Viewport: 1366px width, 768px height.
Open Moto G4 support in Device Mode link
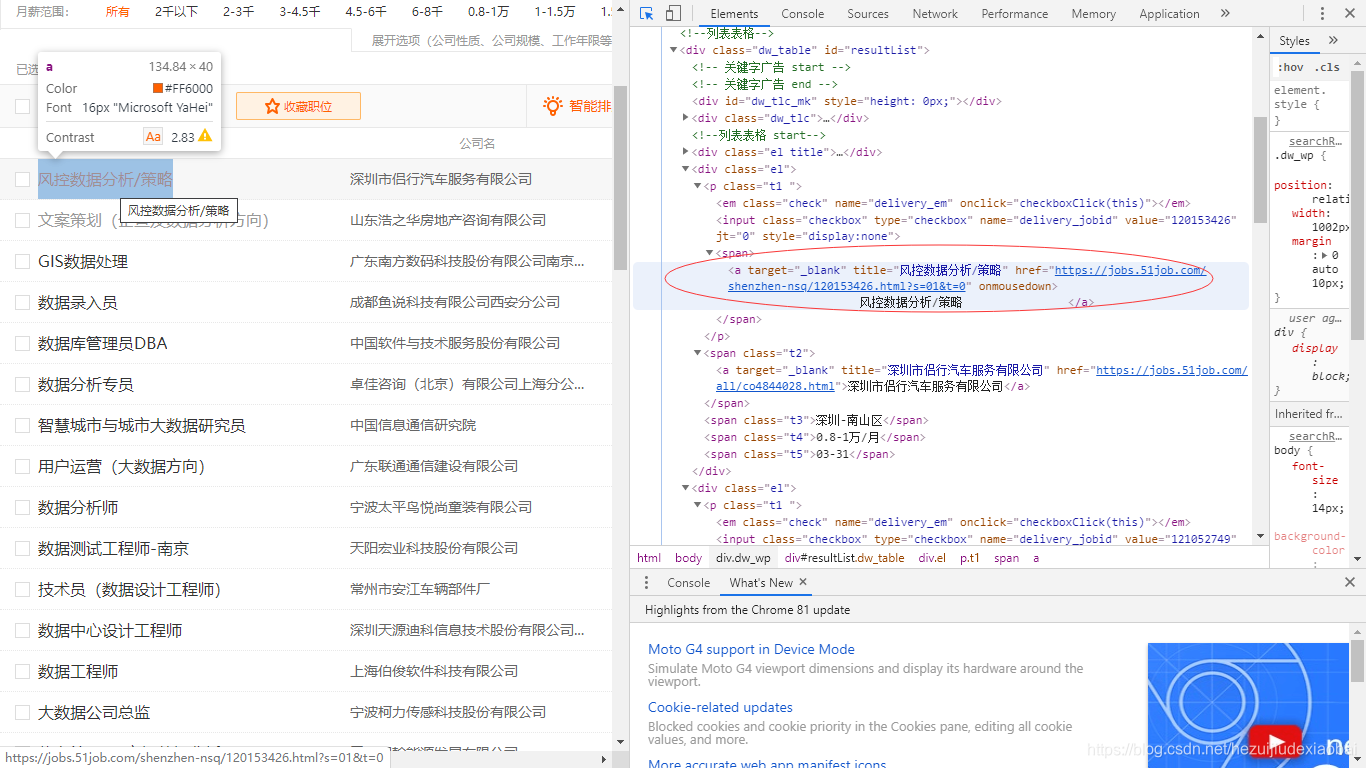(x=751, y=649)
